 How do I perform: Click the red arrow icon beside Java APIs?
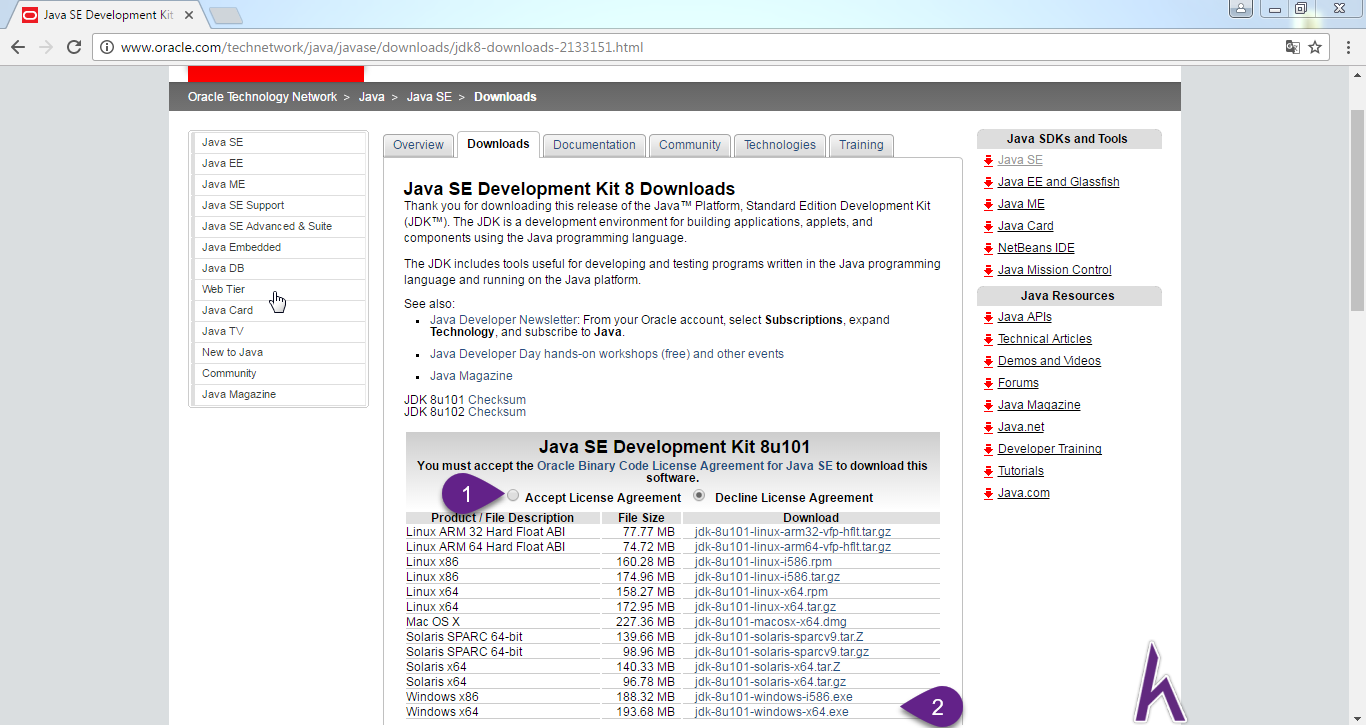(988, 317)
